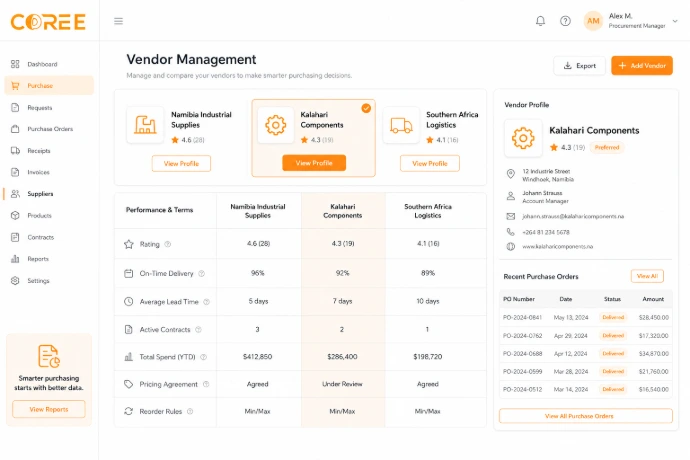View Profile for Southern Africa Logistics
690x460 pixels.
pyautogui.click(x=430, y=163)
